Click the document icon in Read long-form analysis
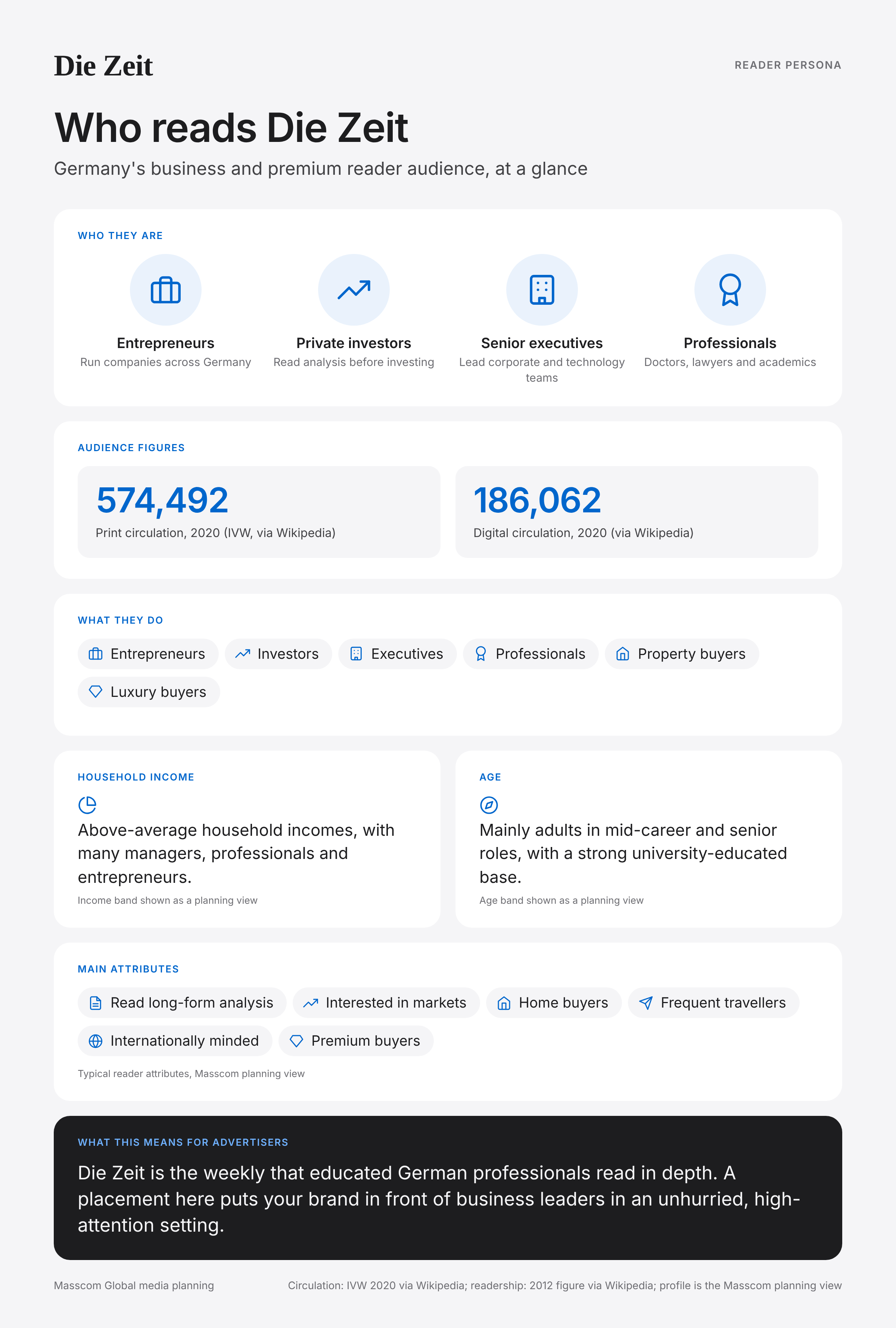 tap(95, 1003)
